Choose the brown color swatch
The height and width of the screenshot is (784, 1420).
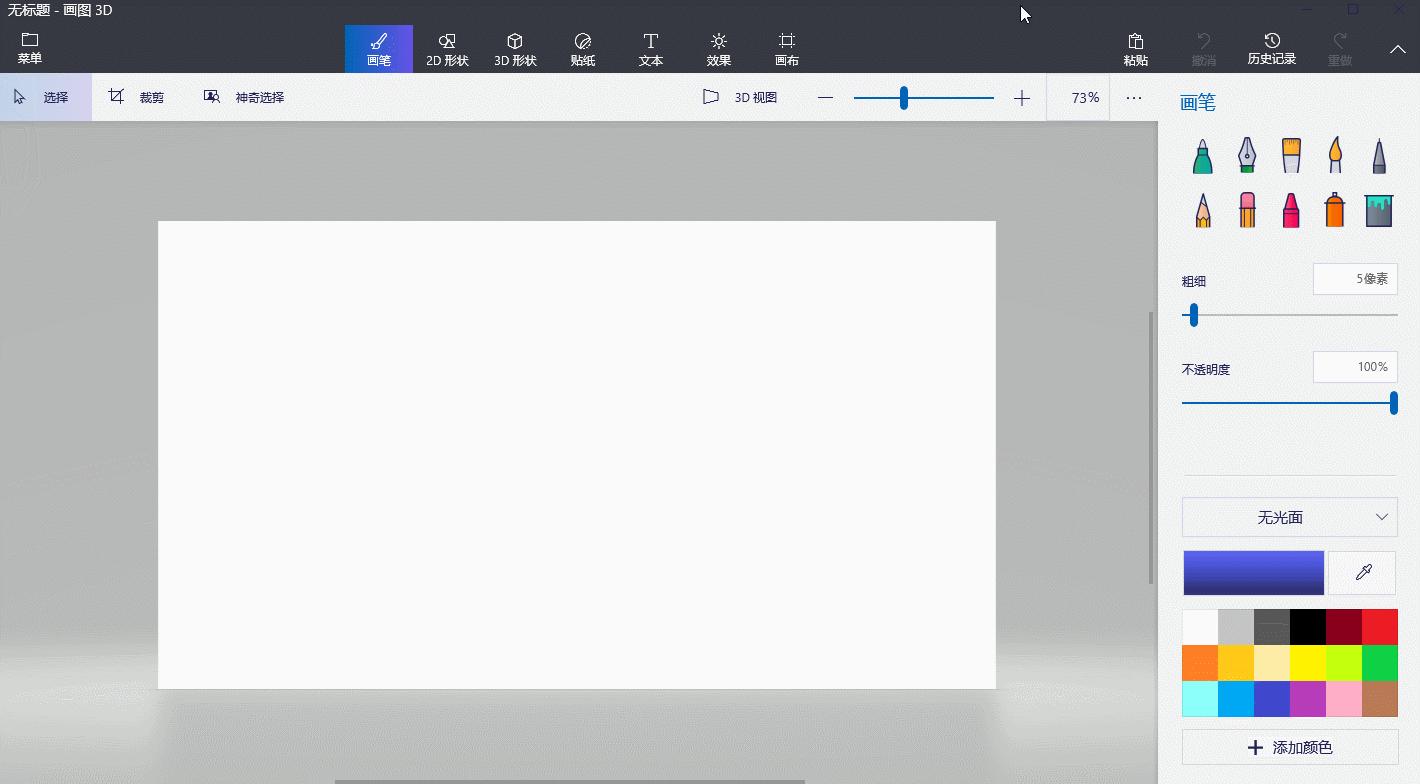[x=1380, y=699]
